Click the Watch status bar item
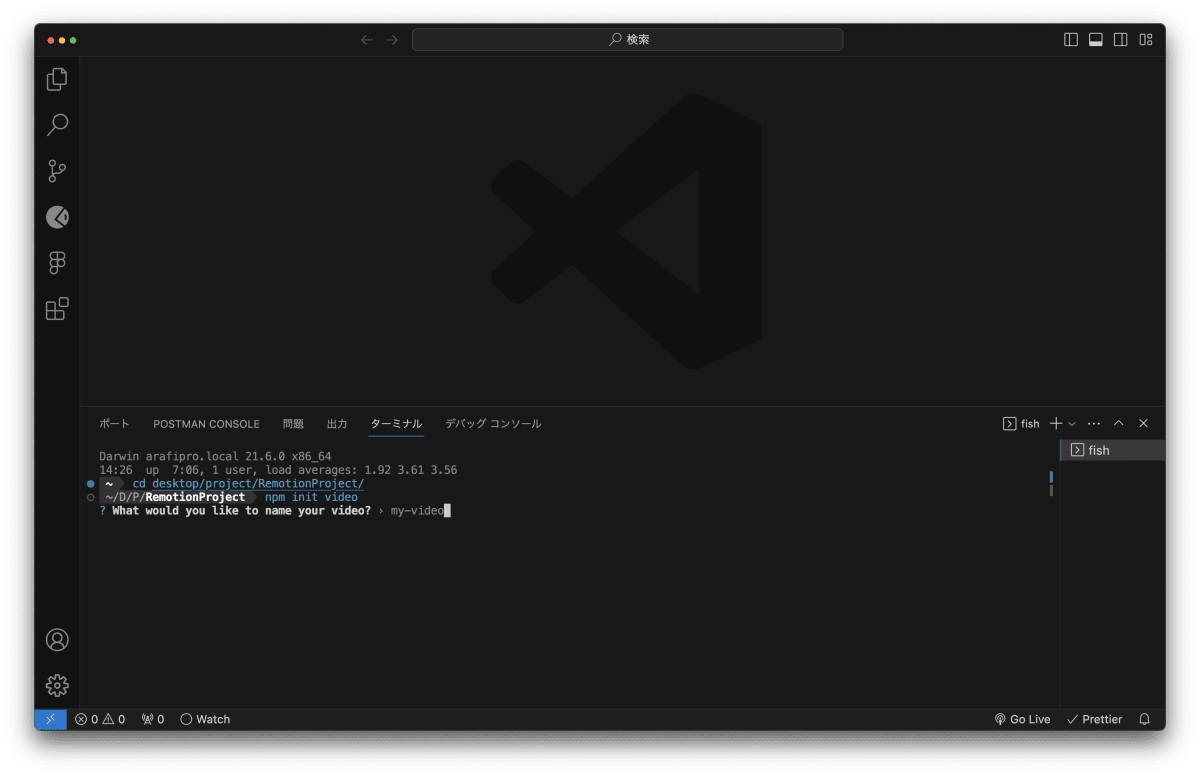1200x776 pixels. (205, 719)
